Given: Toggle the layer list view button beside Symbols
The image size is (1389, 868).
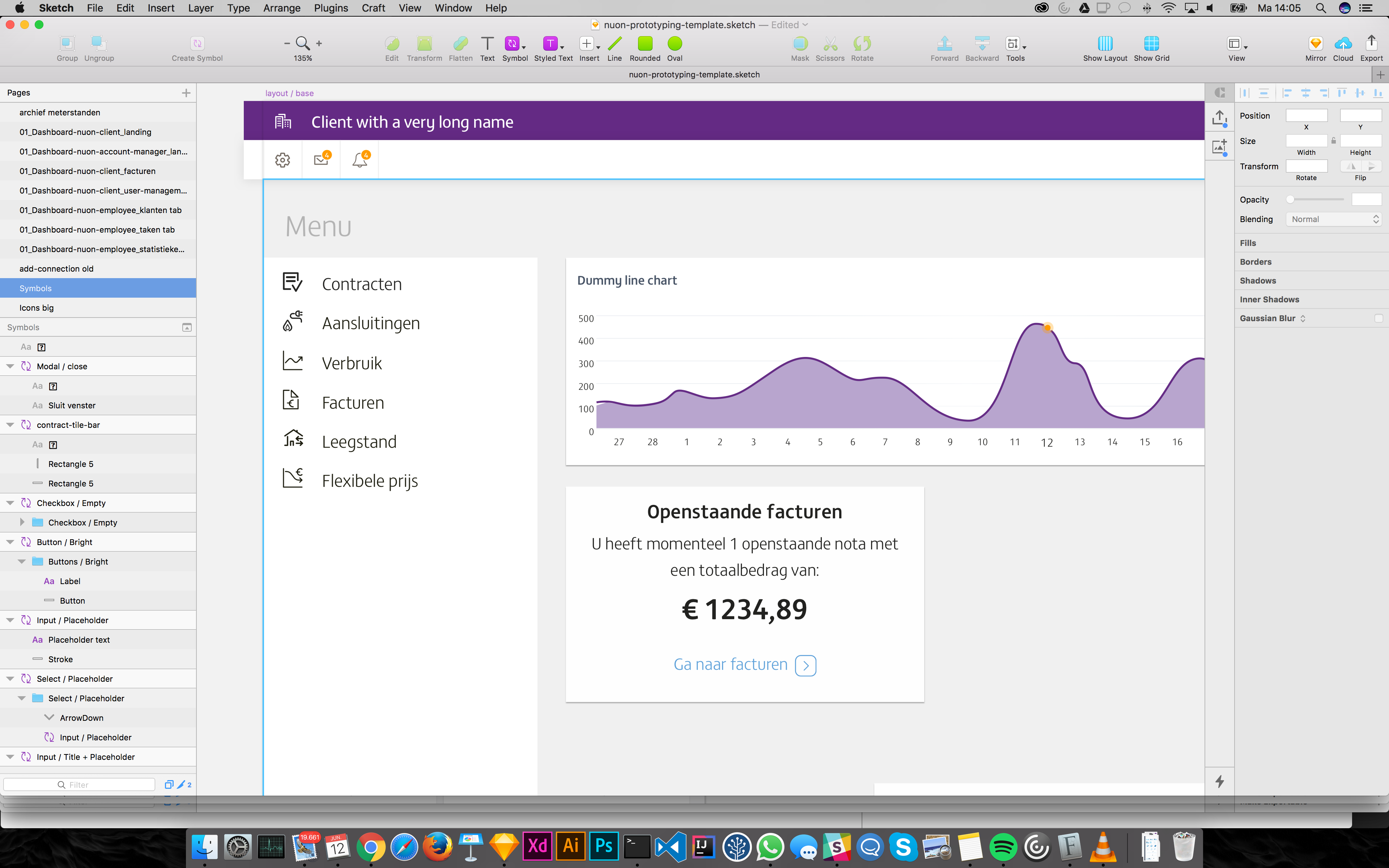Looking at the screenshot, I should tap(187, 327).
